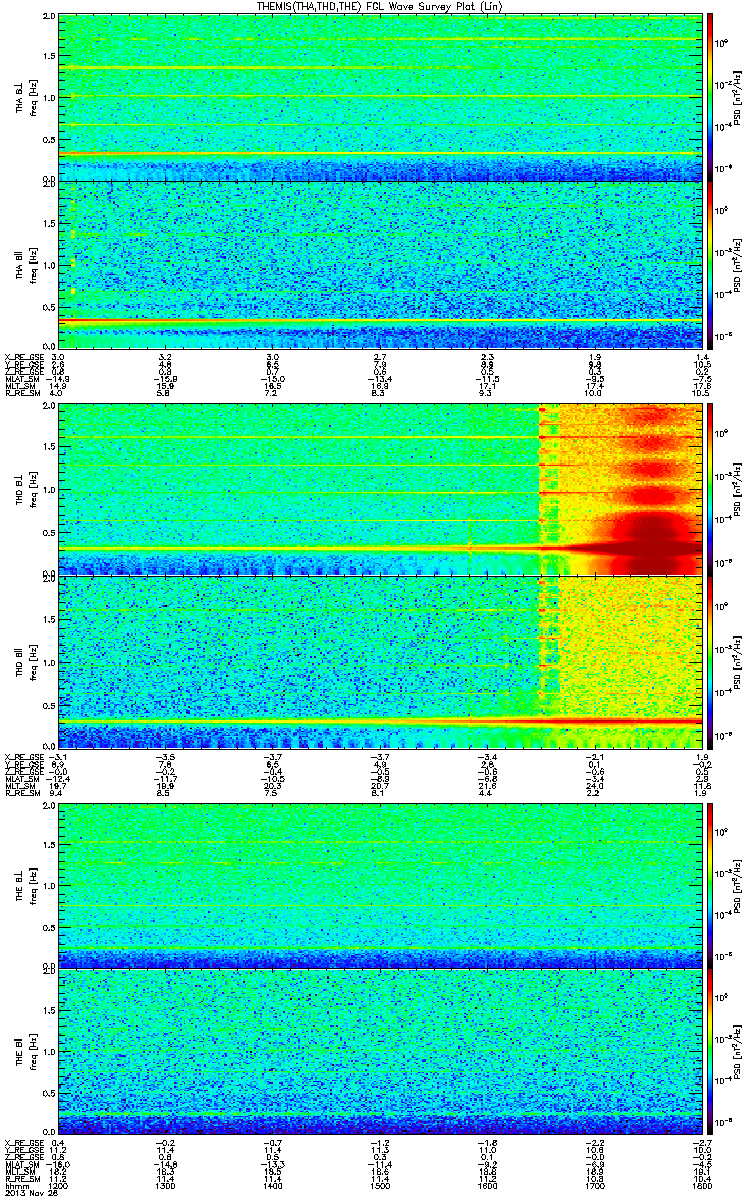Click the 2.0 tick on THA BL axis
Viewport: 750px width, 1200px height.
(48, 17)
